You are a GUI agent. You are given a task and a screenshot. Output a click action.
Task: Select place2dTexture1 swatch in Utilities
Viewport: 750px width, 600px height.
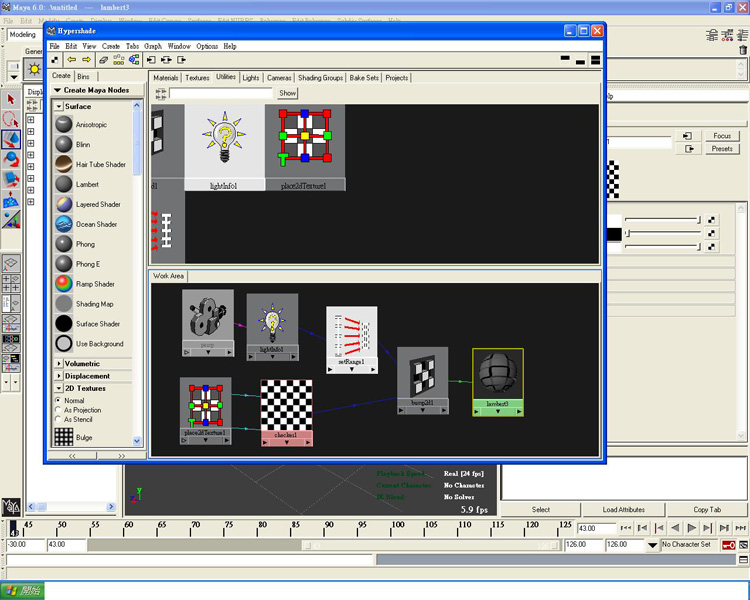click(305, 147)
